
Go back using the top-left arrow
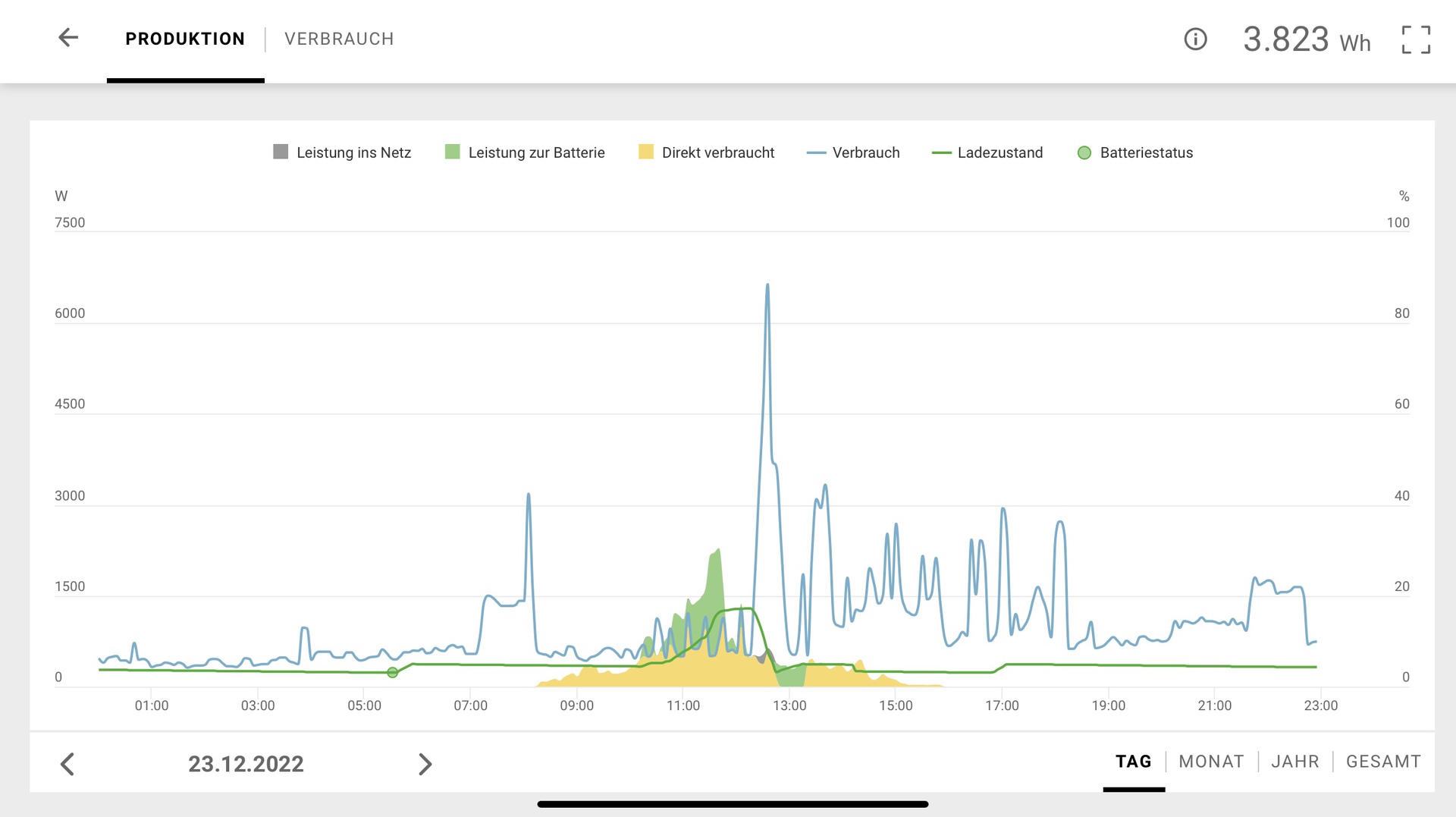point(68,38)
